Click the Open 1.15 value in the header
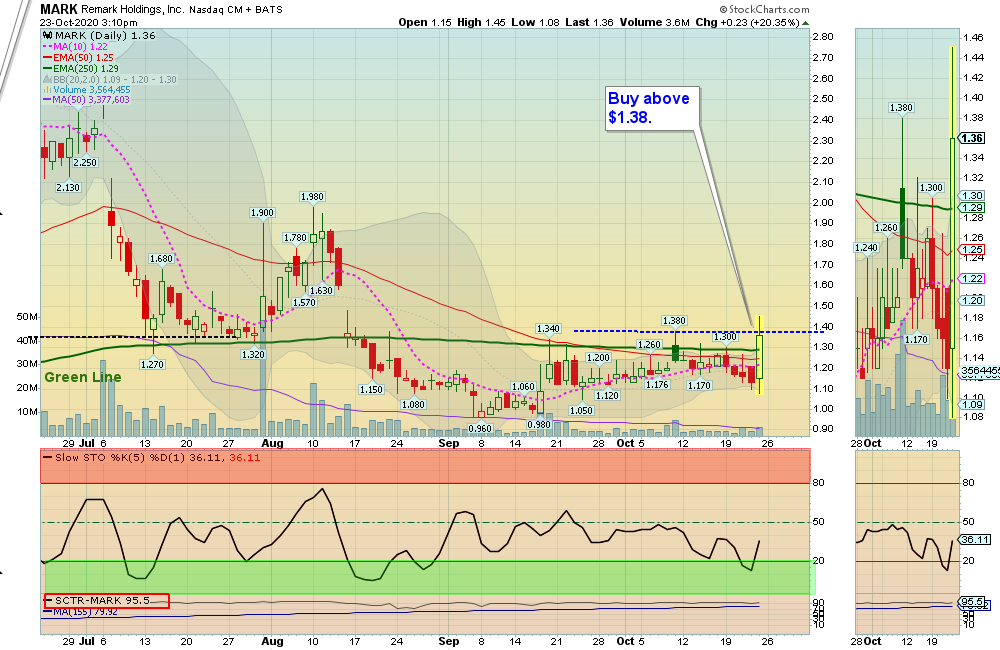The width and height of the screenshot is (1000, 650). click(x=425, y=22)
